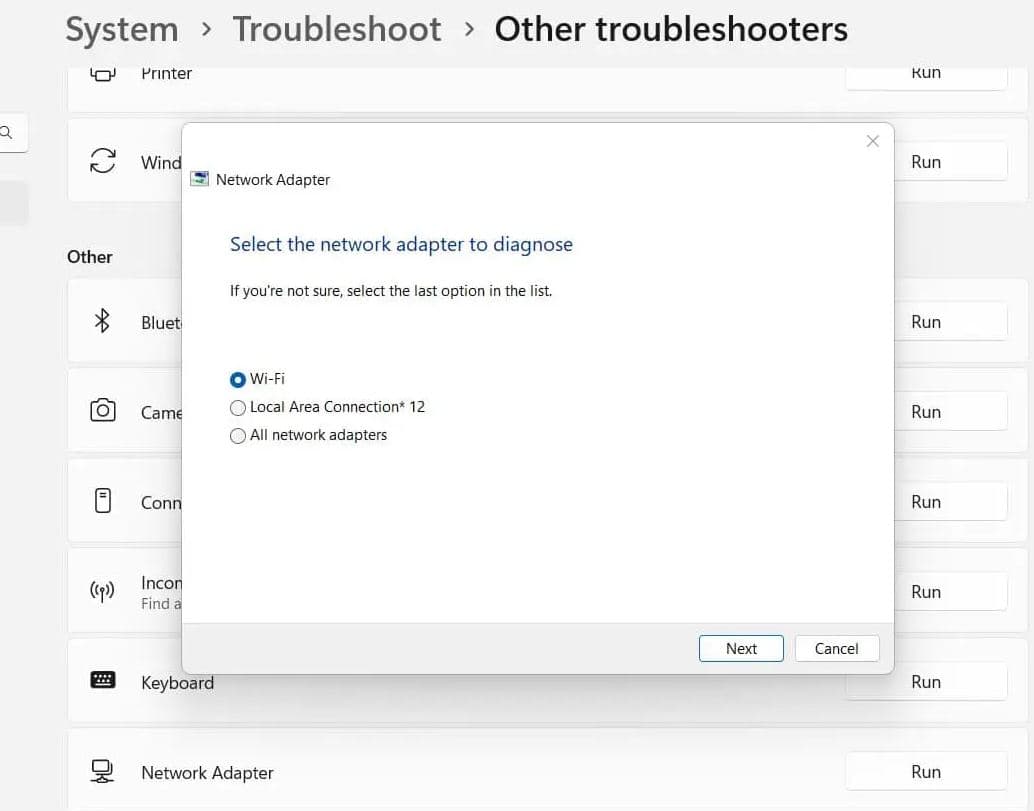Click the Network Adapter monitor icon

coord(102,771)
